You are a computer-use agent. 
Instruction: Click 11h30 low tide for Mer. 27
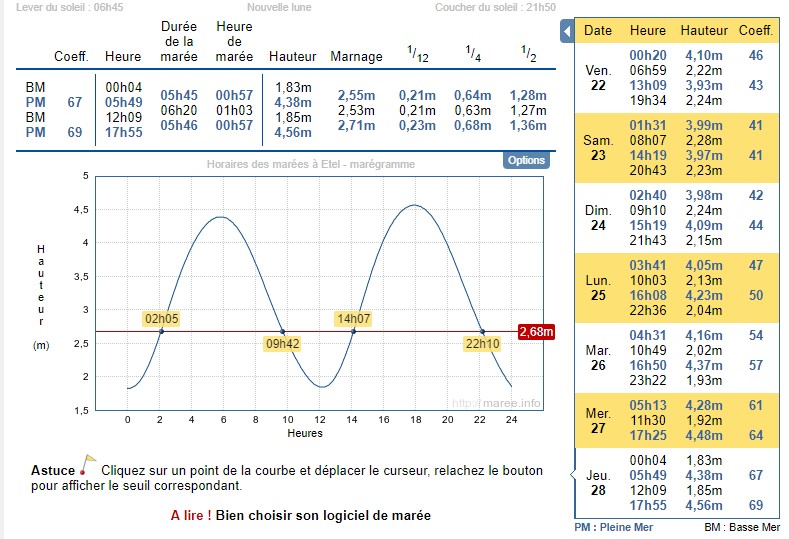[x=648, y=420]
